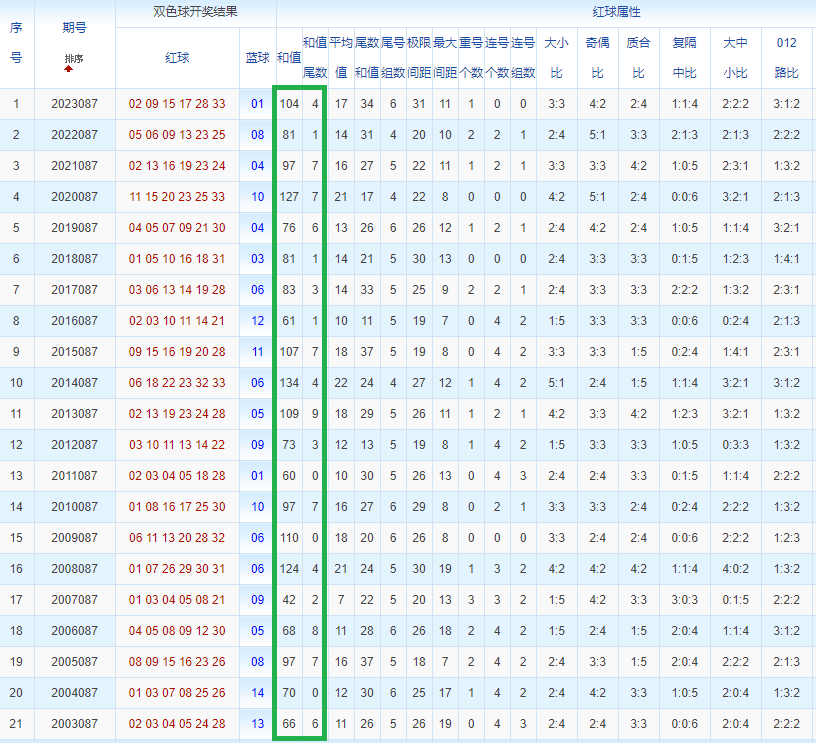Click the 012路比 column header
This screenshot has width=816, height=743.
[786, 58]
